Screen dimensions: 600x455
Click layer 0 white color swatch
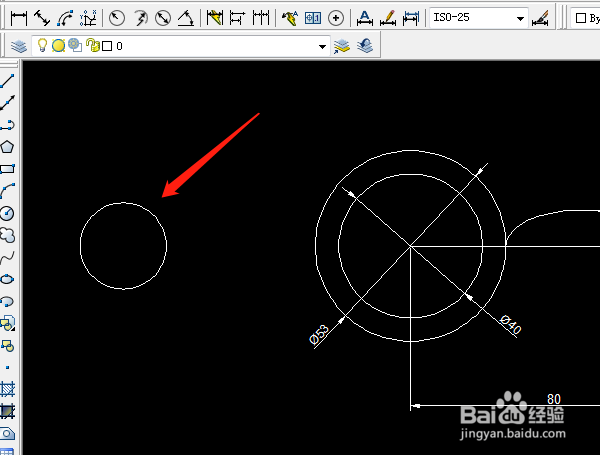tap(108, 46)
